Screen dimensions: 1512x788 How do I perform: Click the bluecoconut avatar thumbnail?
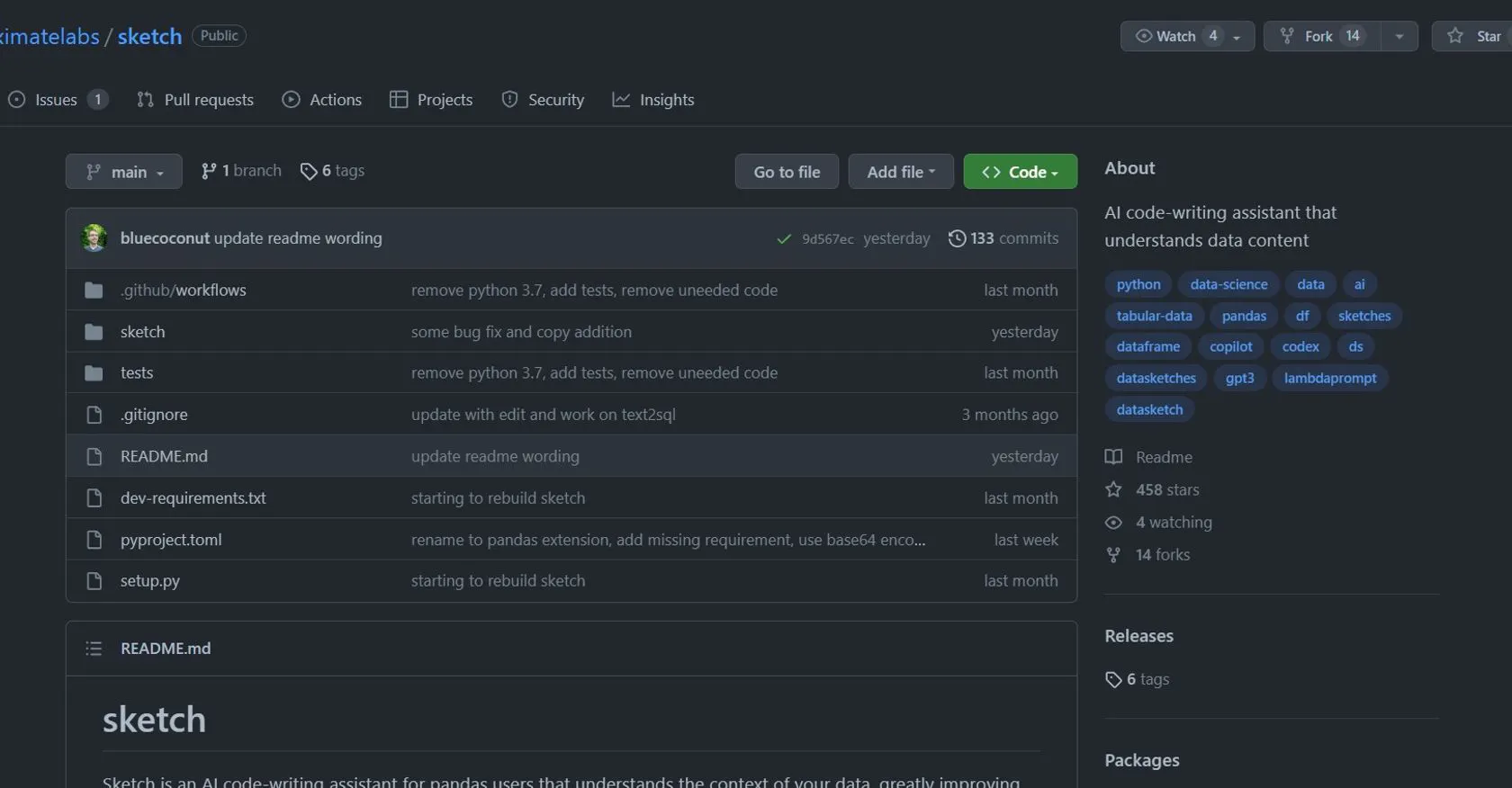(x=94, y=238)
